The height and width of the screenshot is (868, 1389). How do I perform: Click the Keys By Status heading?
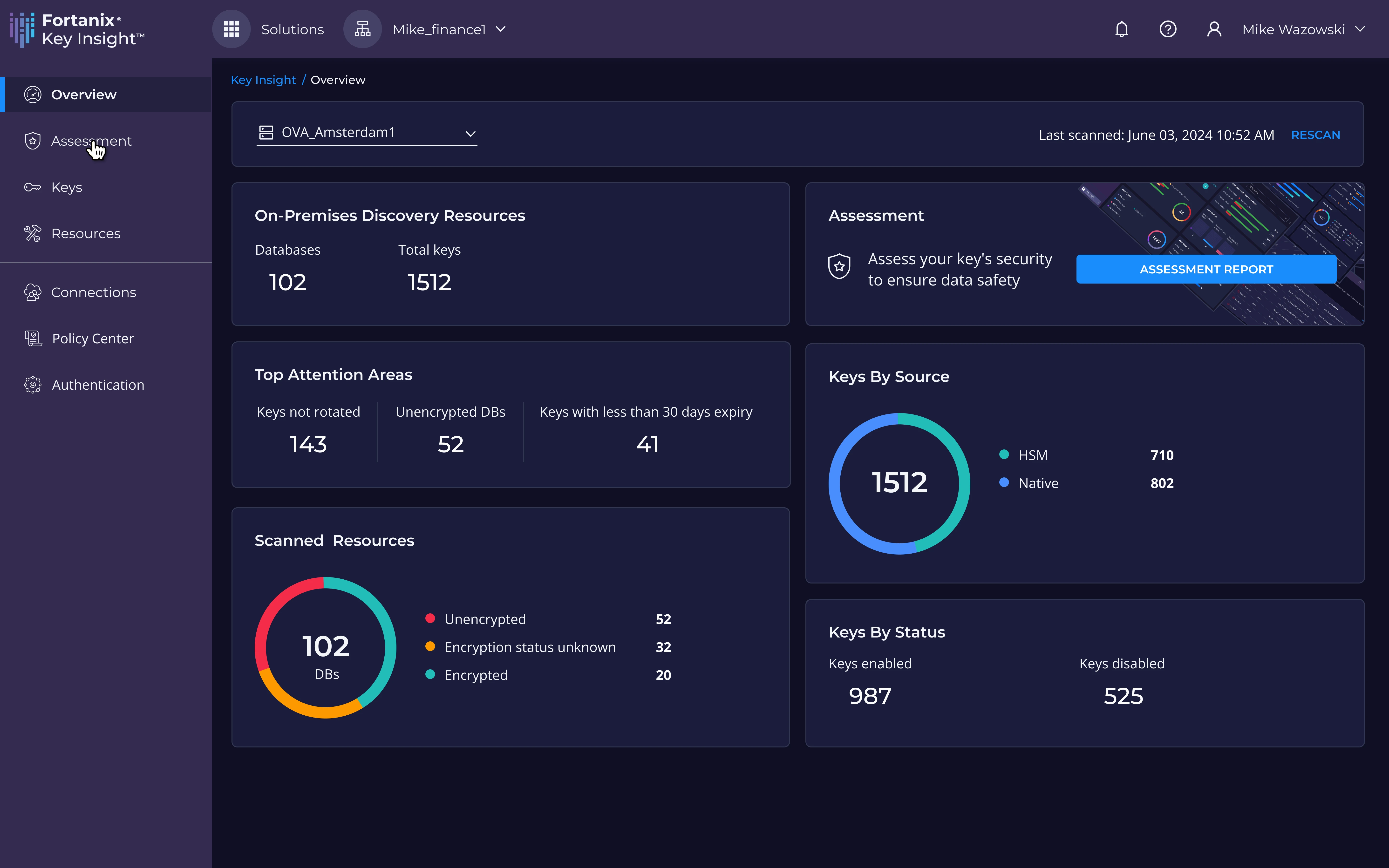887,632
